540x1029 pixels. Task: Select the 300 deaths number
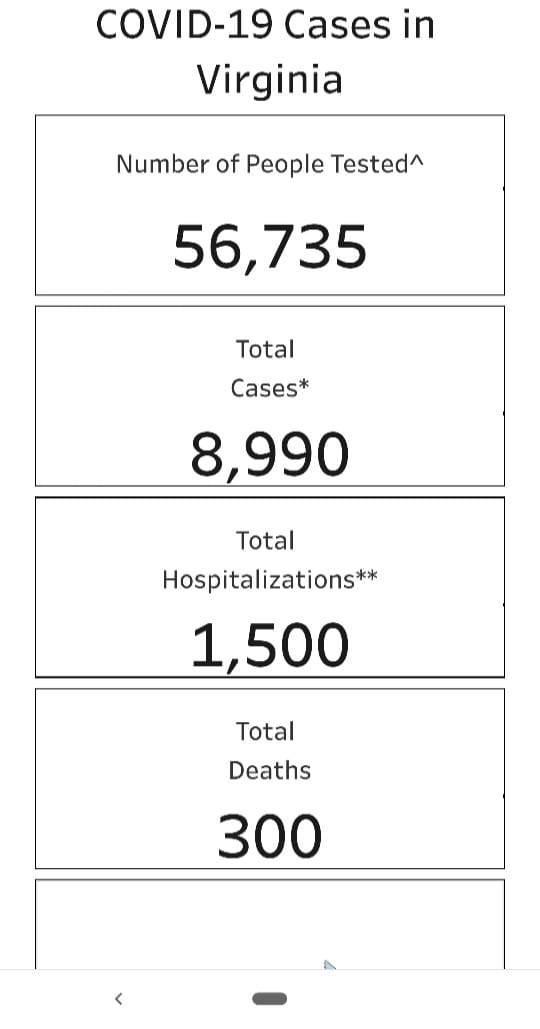270,836
